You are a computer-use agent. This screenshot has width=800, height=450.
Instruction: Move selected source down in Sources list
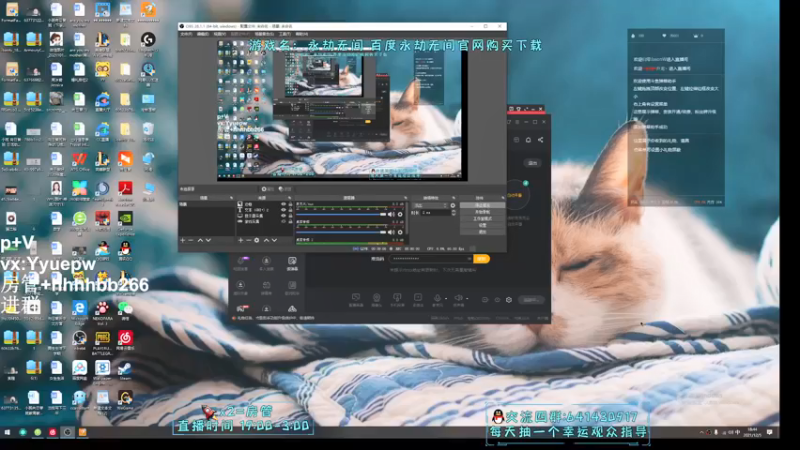tap(274, 240)
